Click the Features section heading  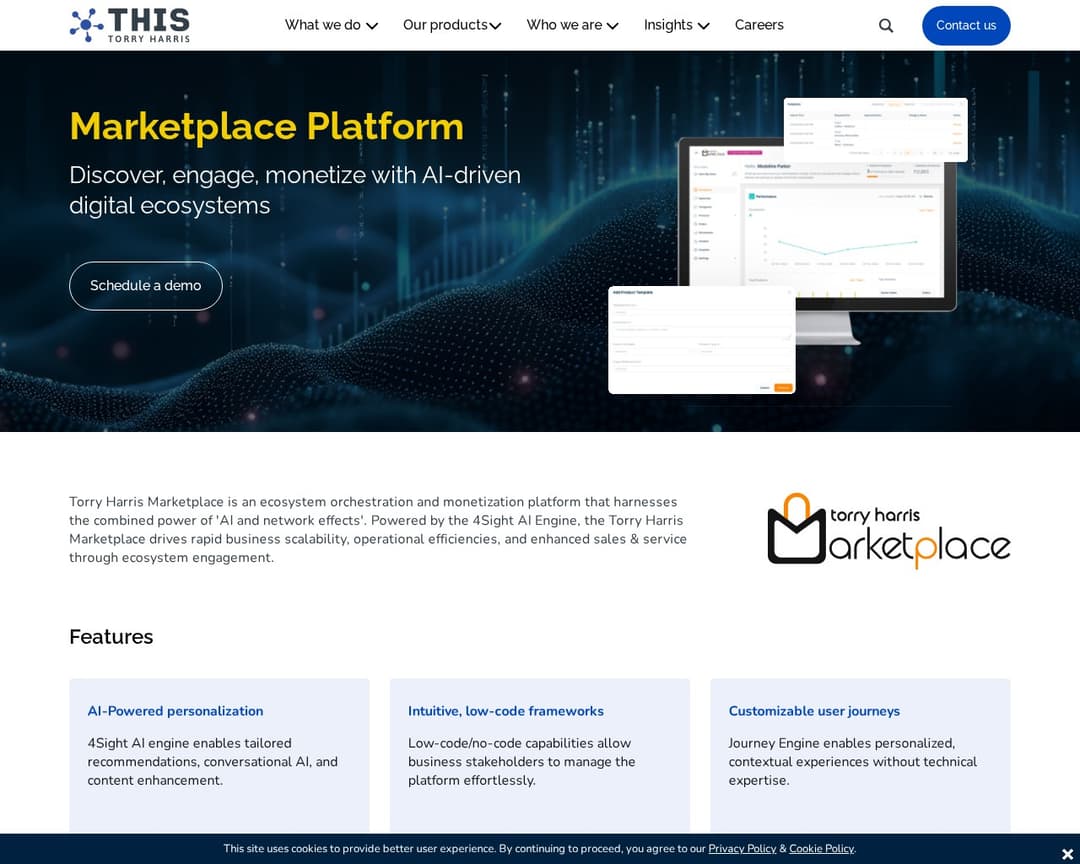[111, 637]
